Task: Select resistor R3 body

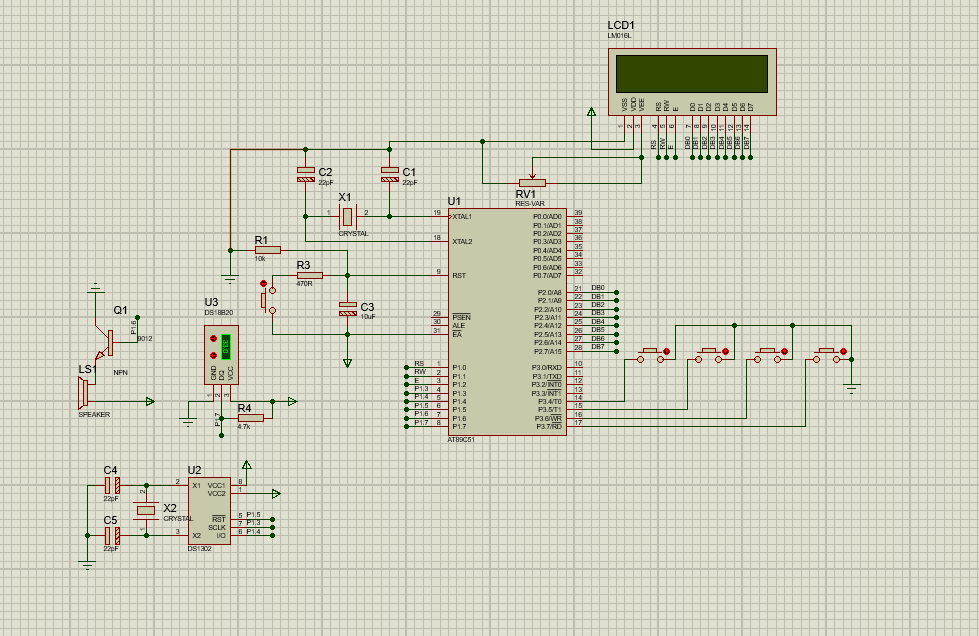Action: coord(310,275)
